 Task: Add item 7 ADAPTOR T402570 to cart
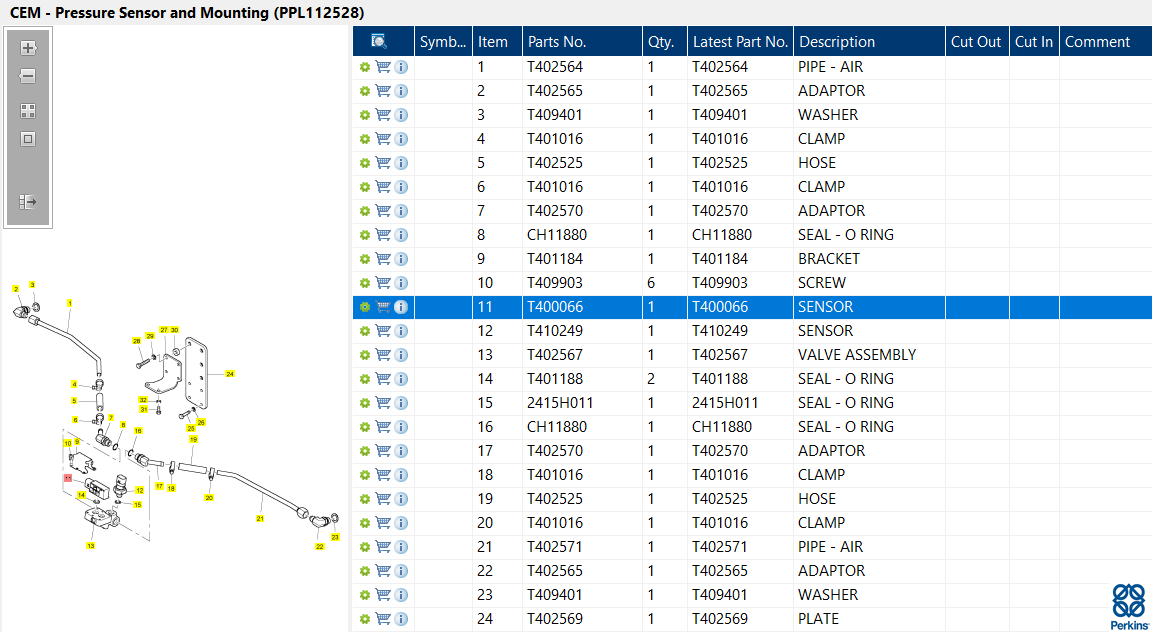coord(383,211)
